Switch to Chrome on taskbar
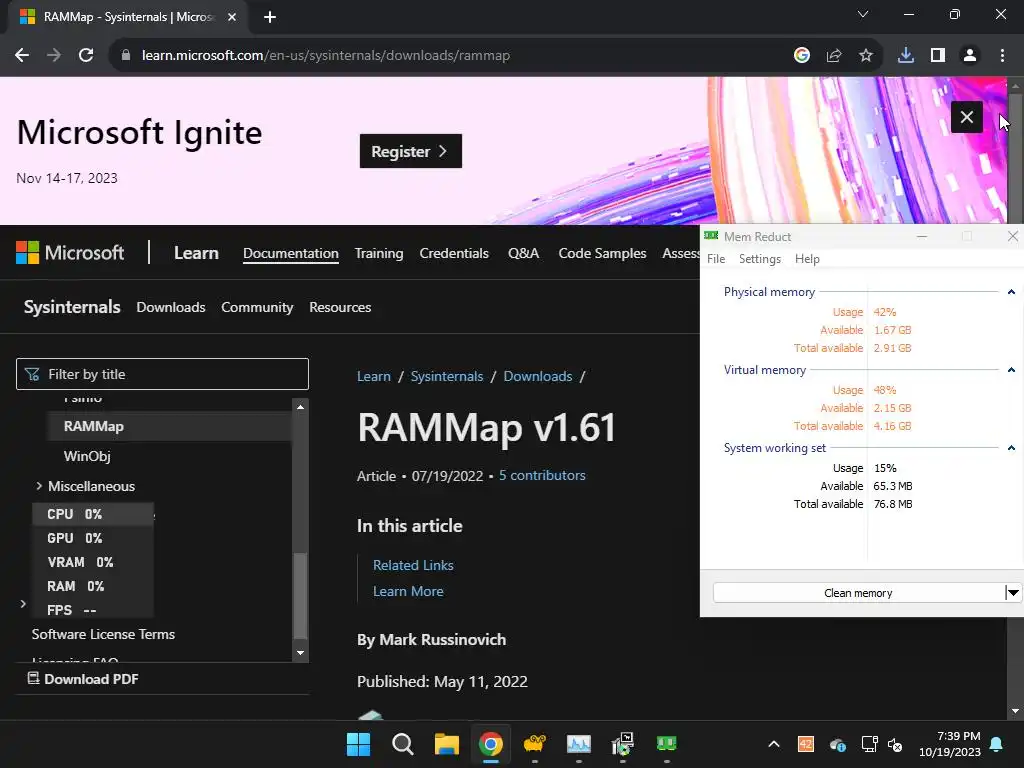Image resolution: width=1024 pixels, height=768 pixels. (490, 744)
